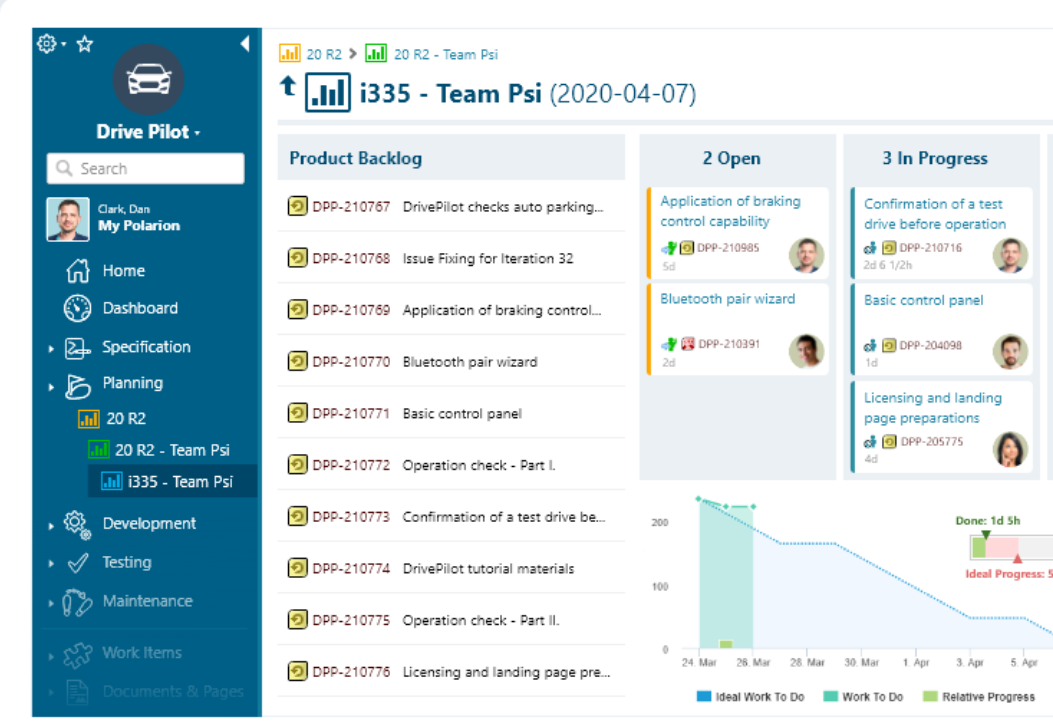
Task: Open the Specification section
Action: click(146, 347)
